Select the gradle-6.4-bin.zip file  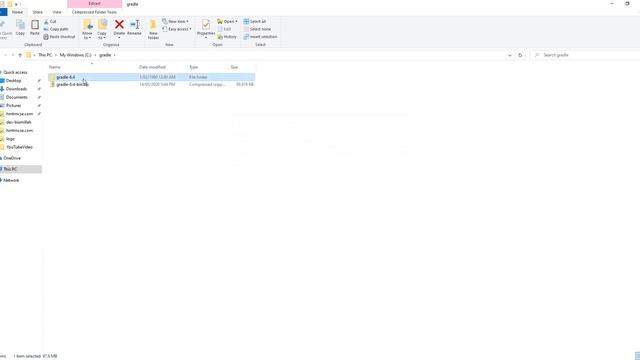tap(72, 84)
